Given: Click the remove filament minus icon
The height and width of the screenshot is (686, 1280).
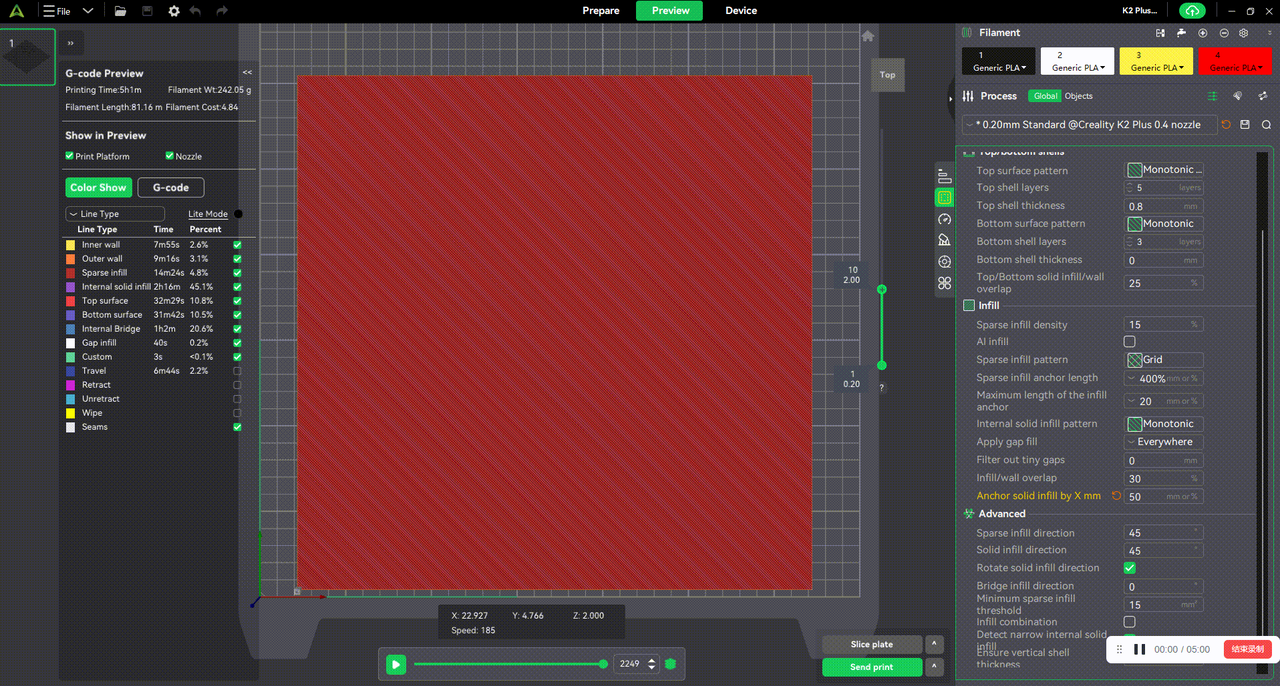Looking at the screenshot, I should click(x=1223, y=33).
